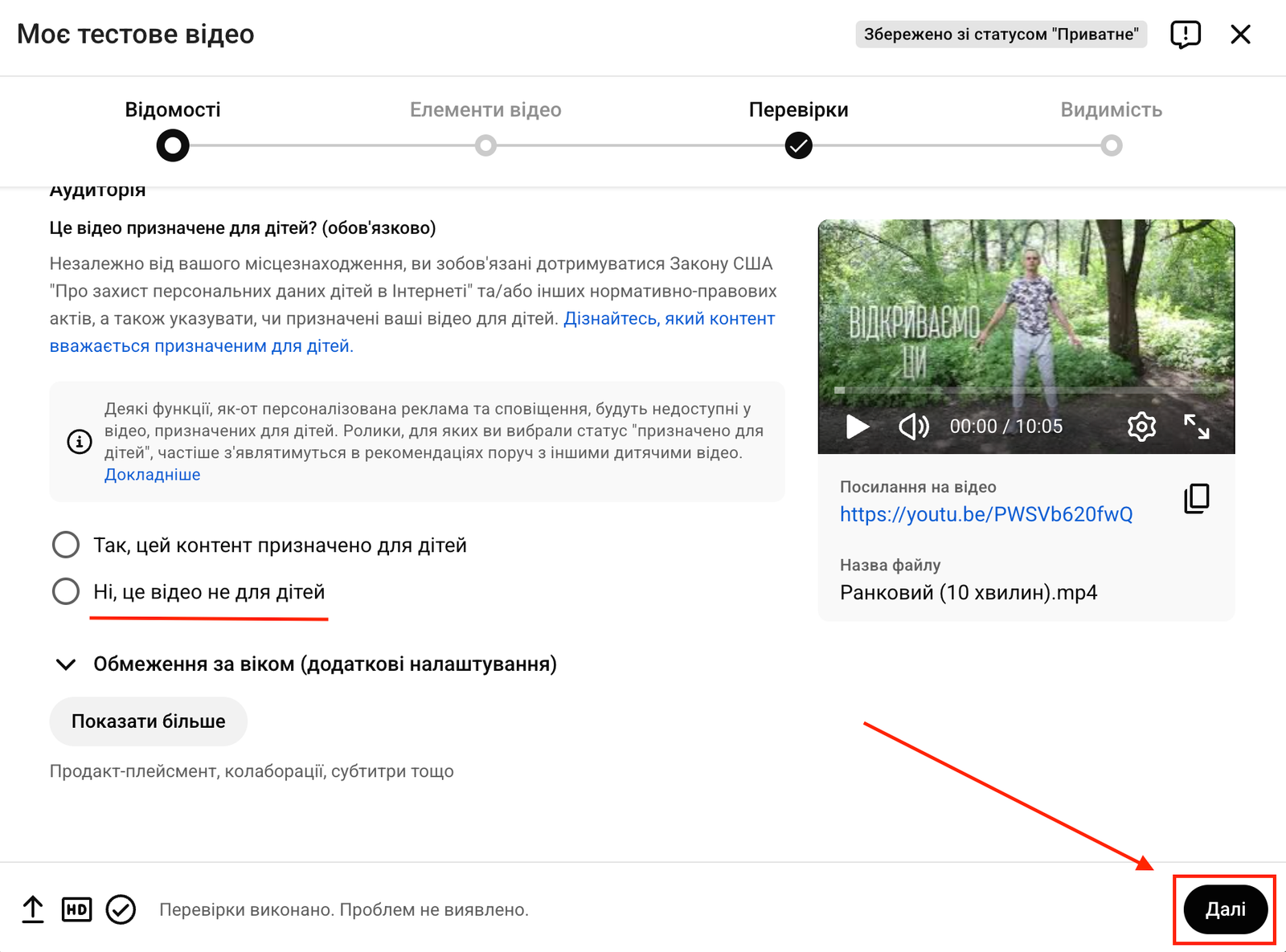Copy the video link
The image size is (1286, 952).
1196,498
